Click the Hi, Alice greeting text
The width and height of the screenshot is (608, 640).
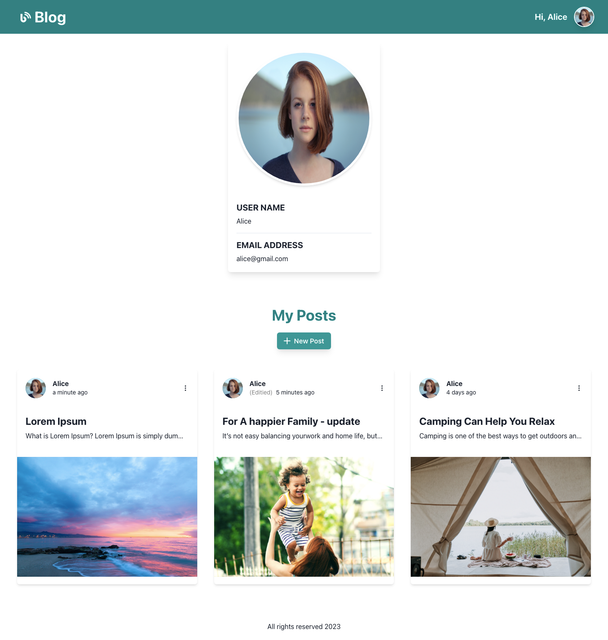(x=551, y=17)
